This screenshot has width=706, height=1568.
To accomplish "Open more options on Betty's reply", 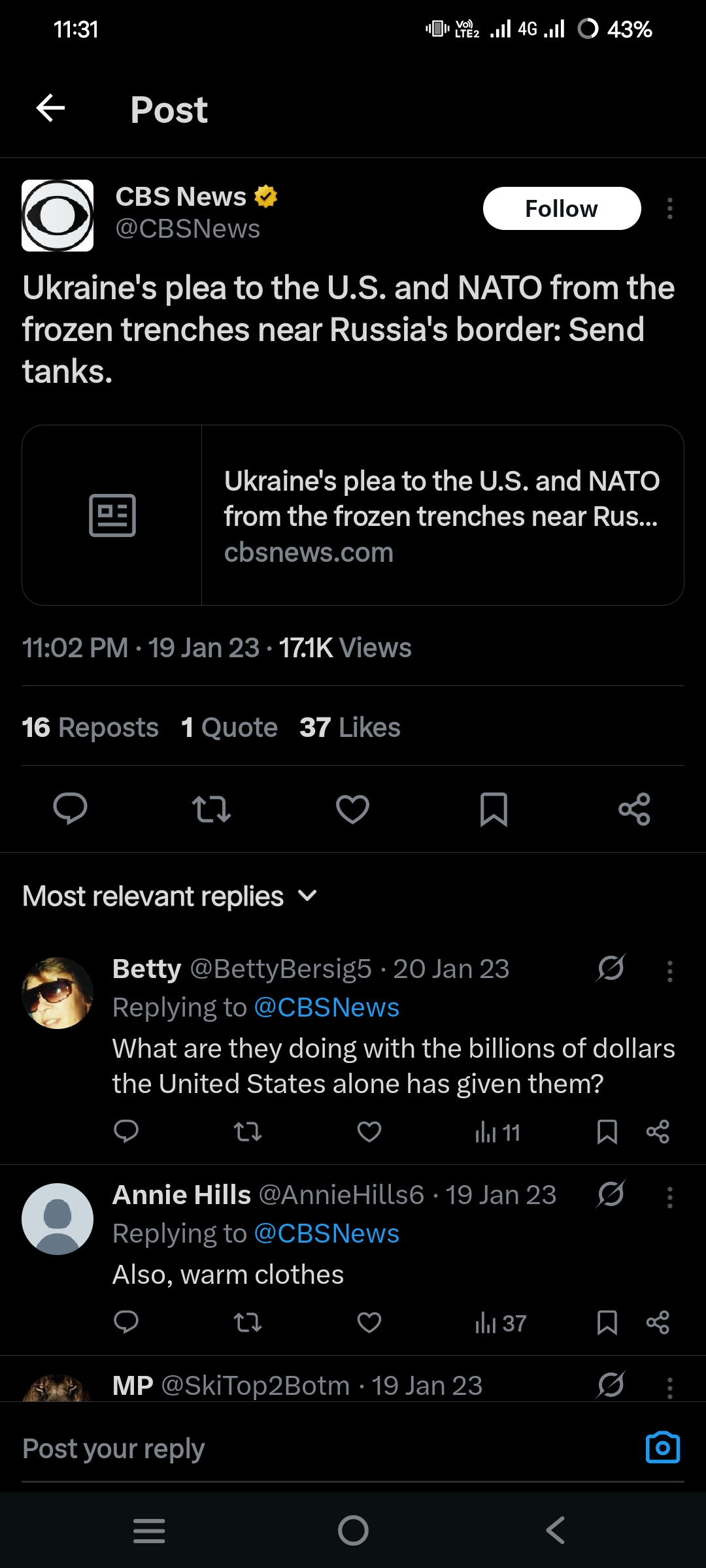I will [669, 972].
